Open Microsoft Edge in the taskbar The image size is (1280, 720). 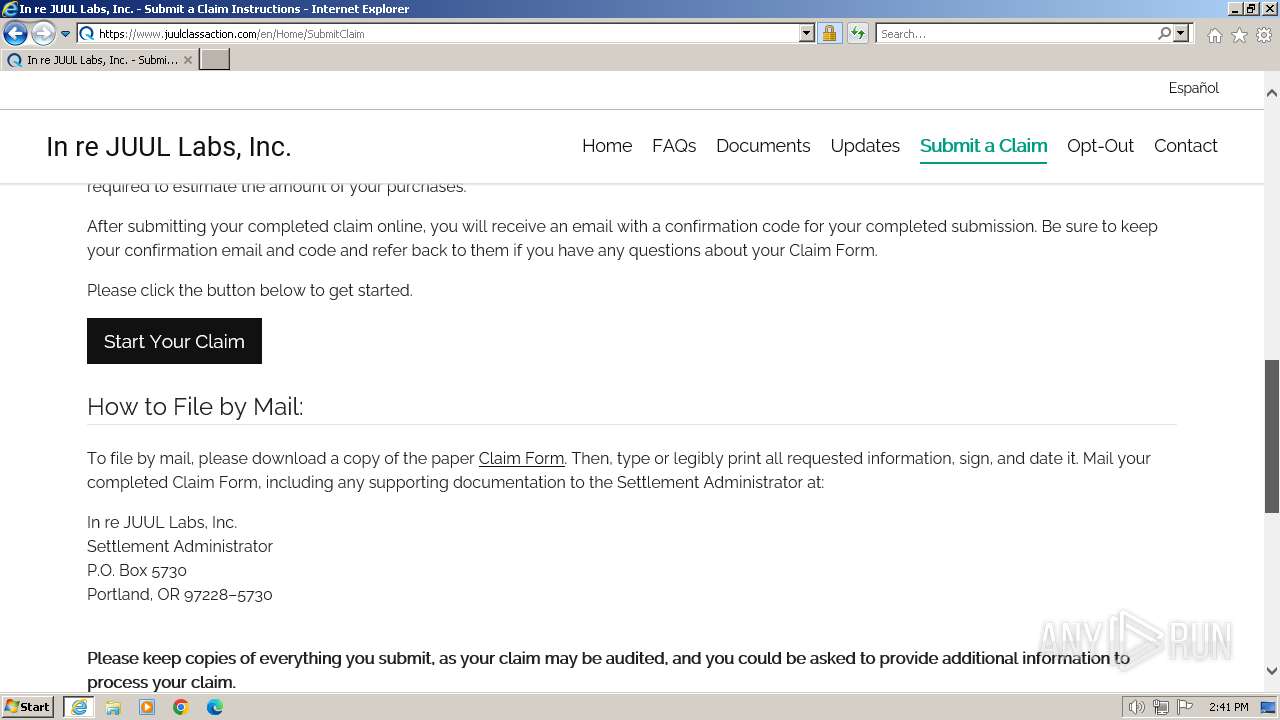click(215, 707)
